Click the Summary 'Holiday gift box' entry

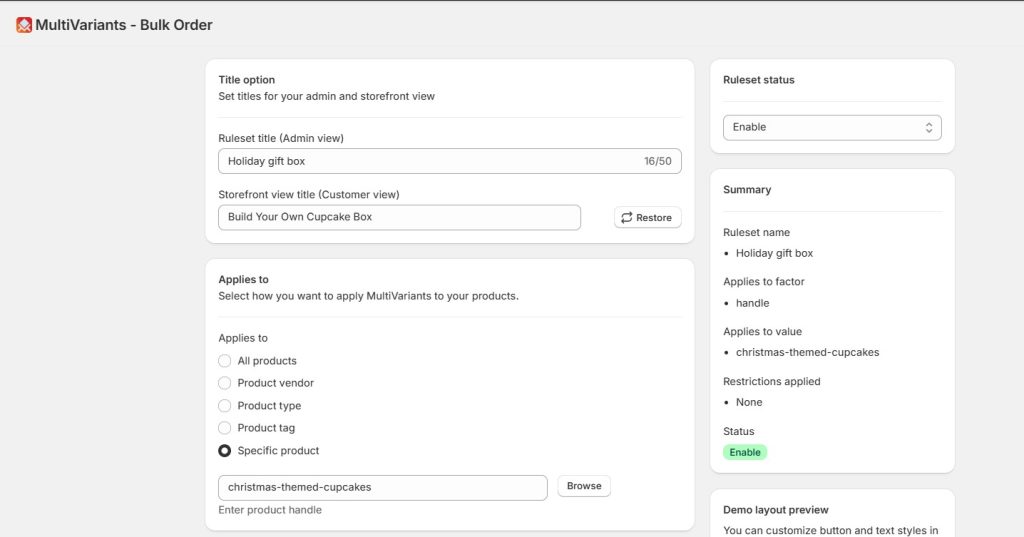point(775,253)
